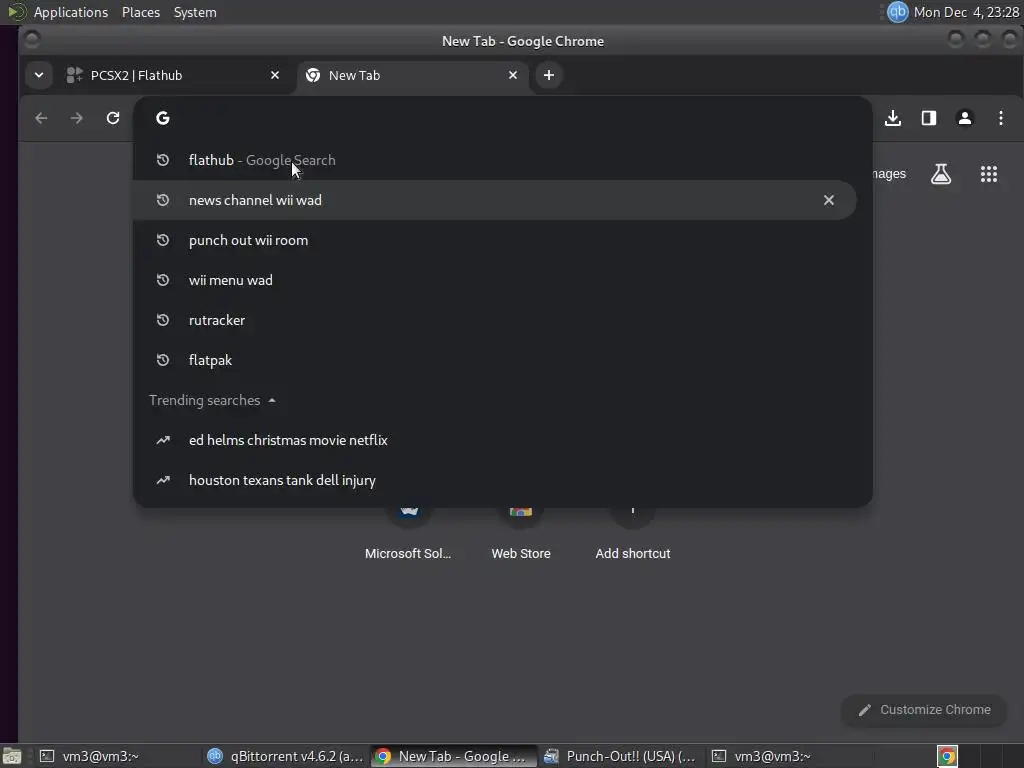Click the browser back arrow
This screenshot has height=768, width=1024.
pos(41,118)
